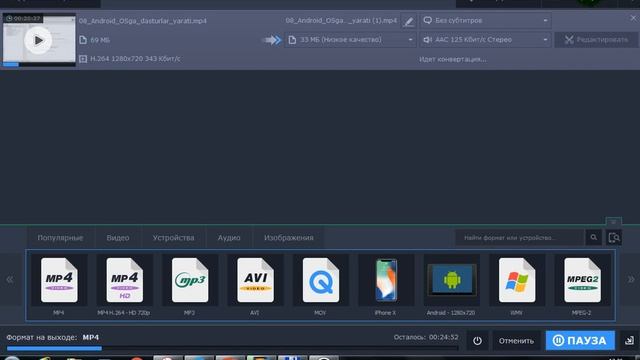Click the "Идет конвертация..." status text

pos(453,59)
